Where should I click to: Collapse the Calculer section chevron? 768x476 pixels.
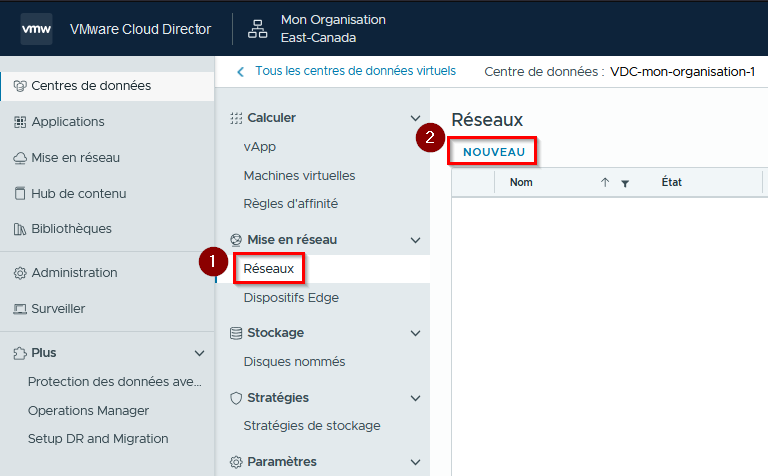coord(415,118)
